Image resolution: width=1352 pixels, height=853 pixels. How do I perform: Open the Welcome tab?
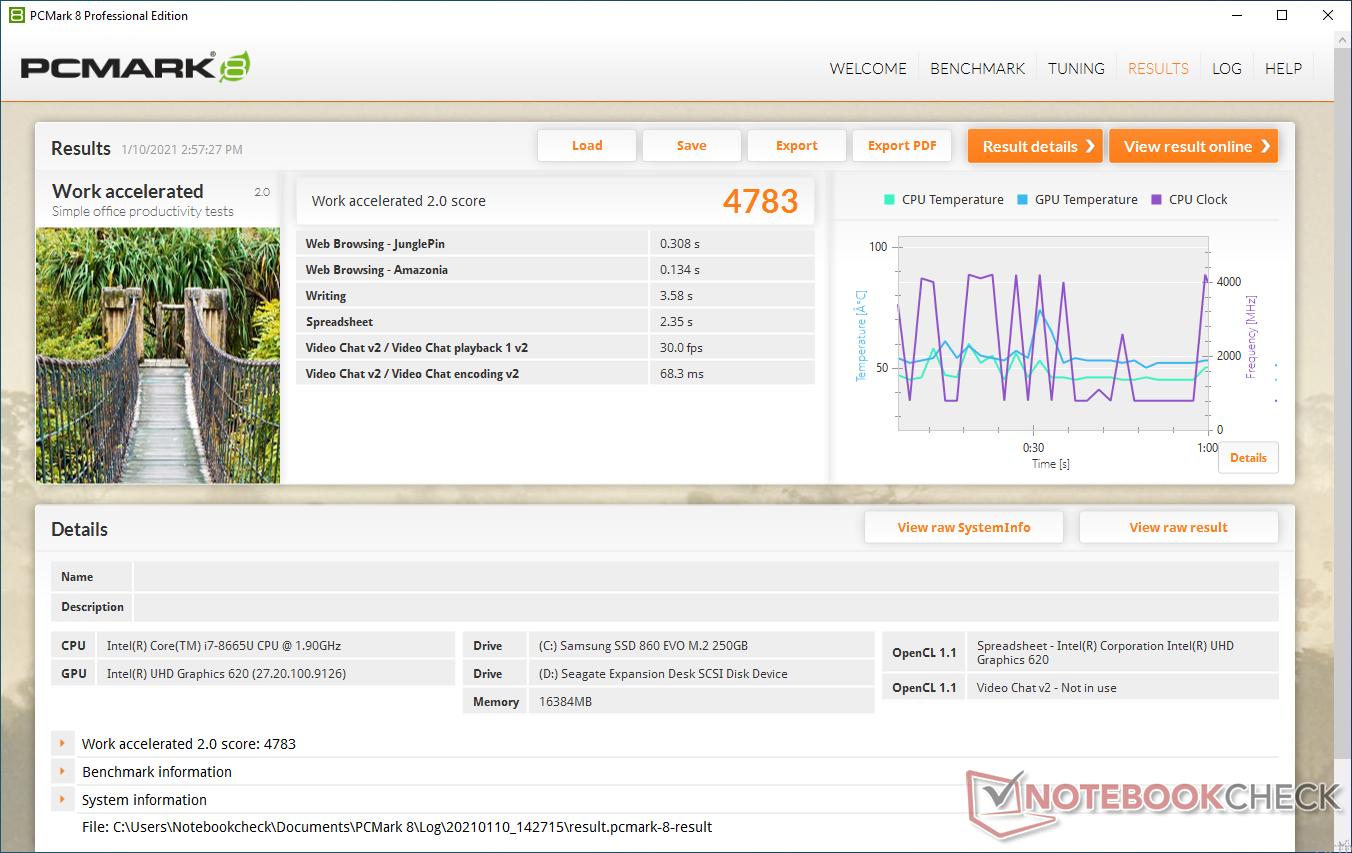pos(868,69)
